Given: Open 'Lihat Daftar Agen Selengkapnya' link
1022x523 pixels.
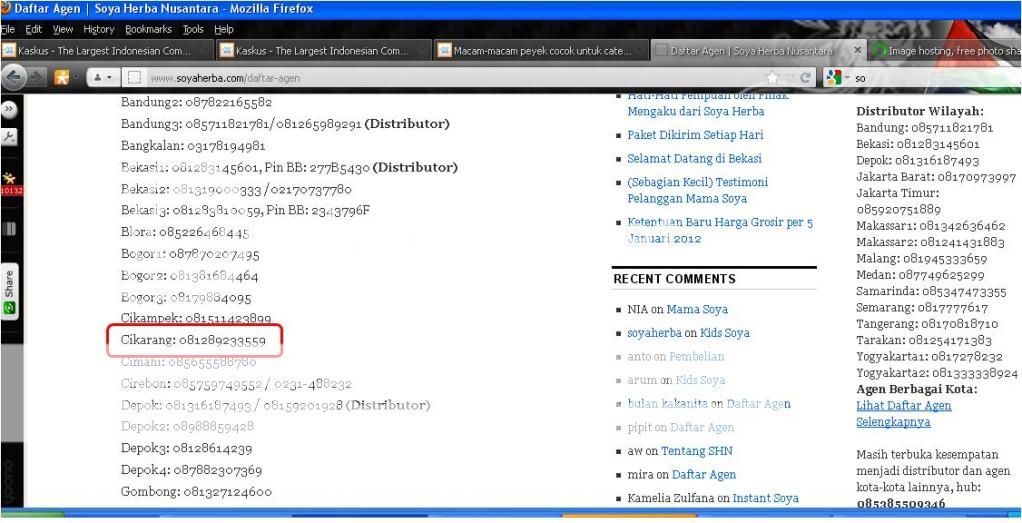Looking at the screenshot, I should pos(903,413).
